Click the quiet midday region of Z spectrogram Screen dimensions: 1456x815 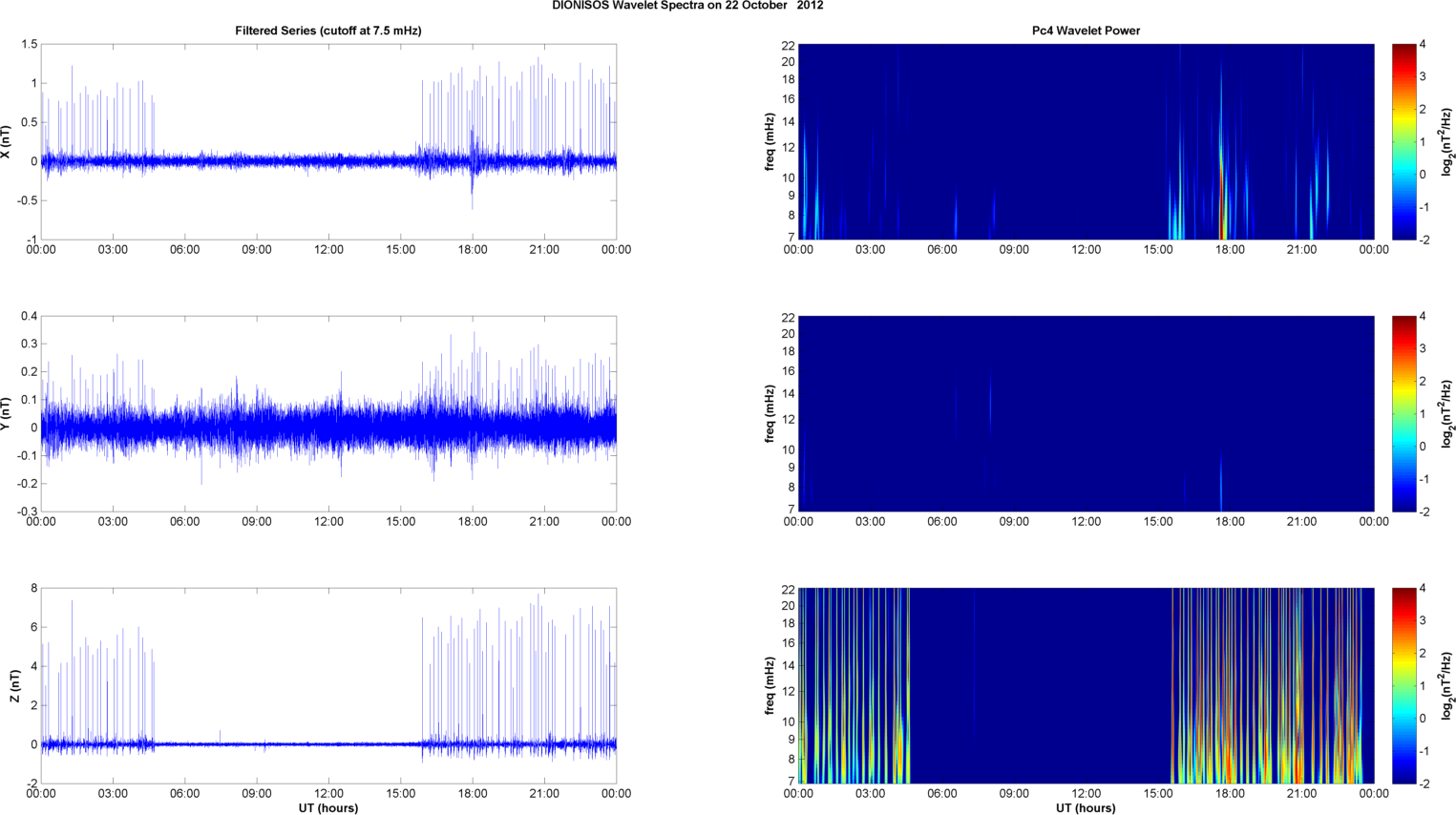1041,685
